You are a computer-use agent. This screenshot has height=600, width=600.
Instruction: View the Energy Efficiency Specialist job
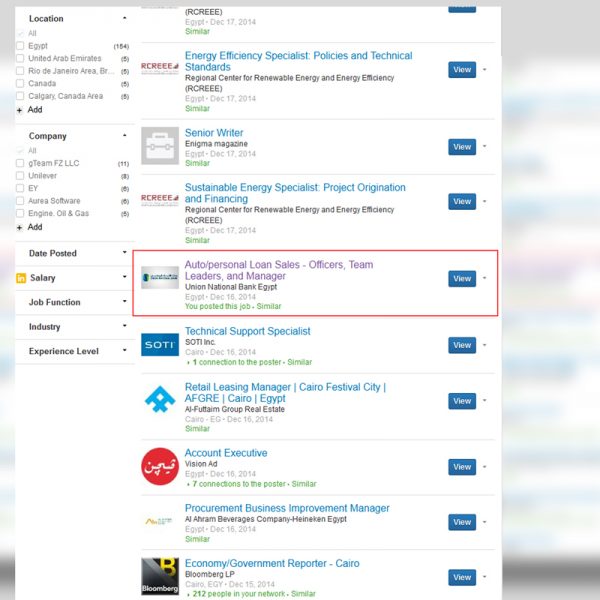point(462,70)
